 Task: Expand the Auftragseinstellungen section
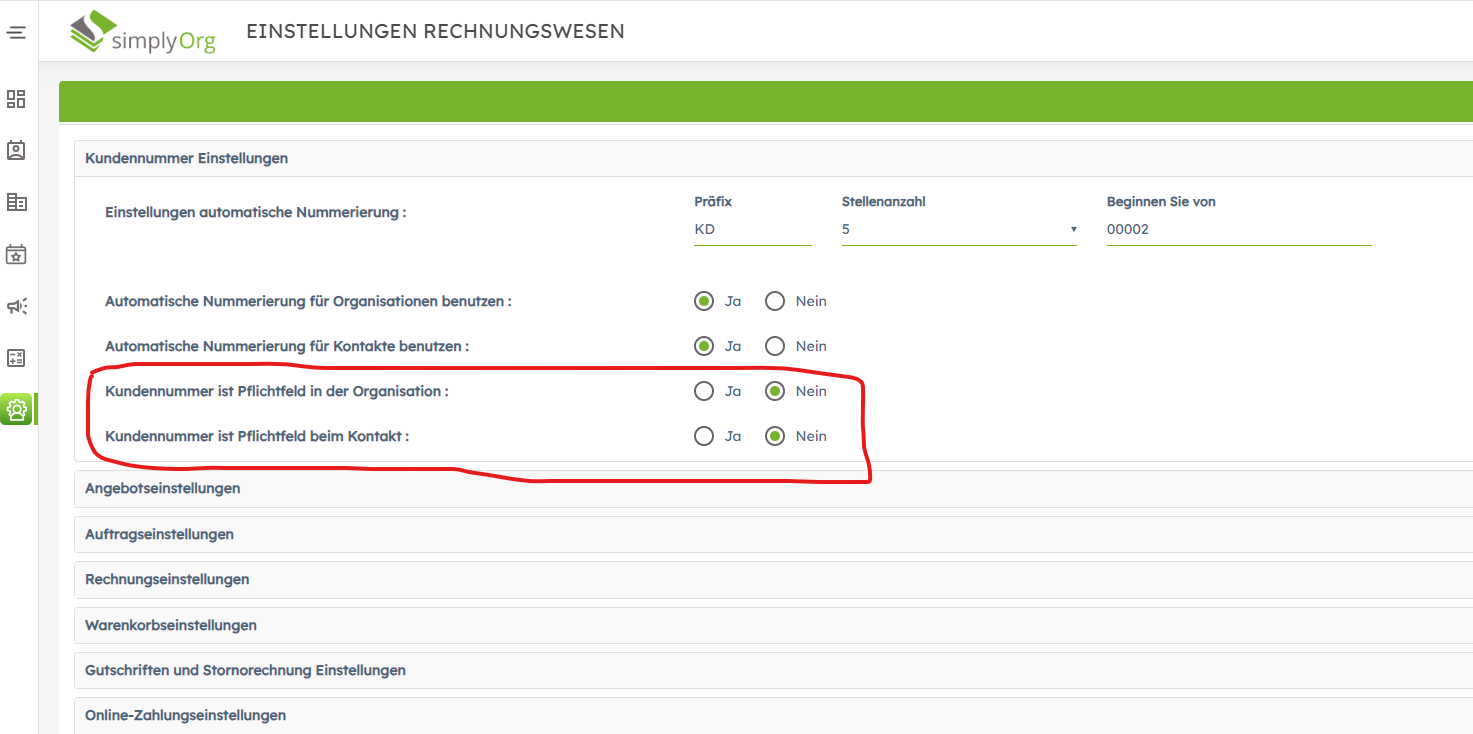(160, 534)
